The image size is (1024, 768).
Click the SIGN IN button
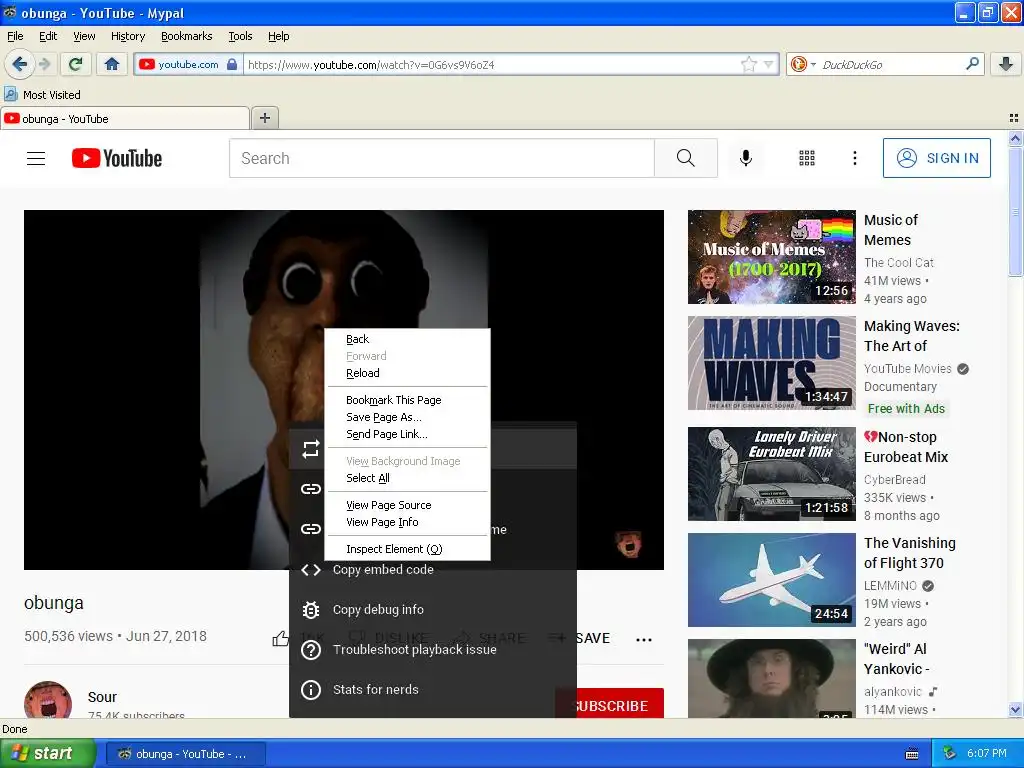(x=936, y=158)
